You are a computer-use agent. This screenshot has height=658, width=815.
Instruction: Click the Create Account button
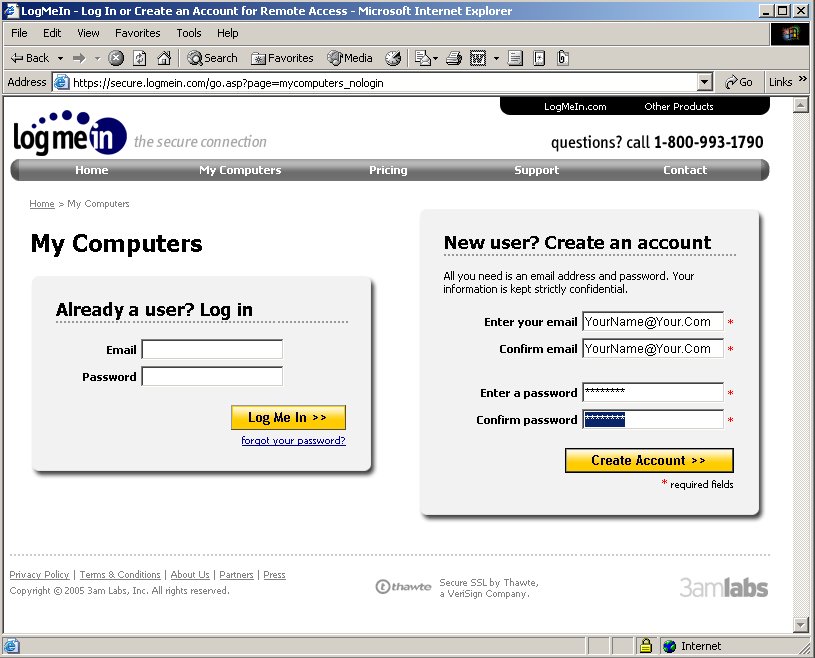pyautogui.click(x=649, y=460)
